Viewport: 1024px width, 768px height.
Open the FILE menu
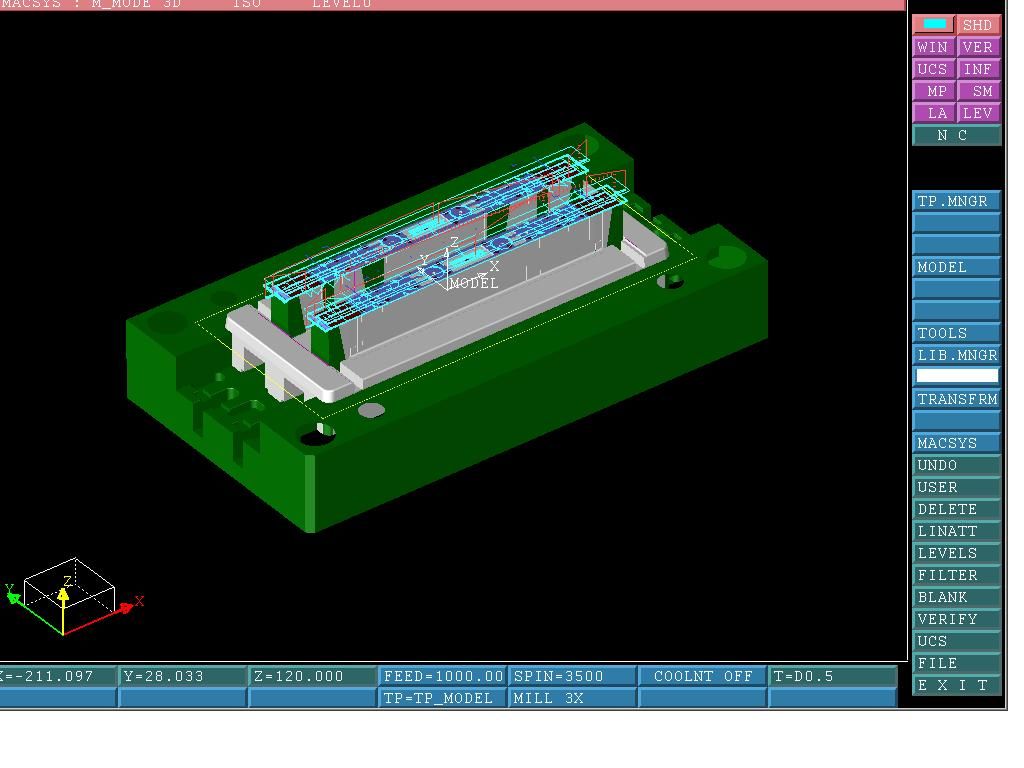point(956,664)
